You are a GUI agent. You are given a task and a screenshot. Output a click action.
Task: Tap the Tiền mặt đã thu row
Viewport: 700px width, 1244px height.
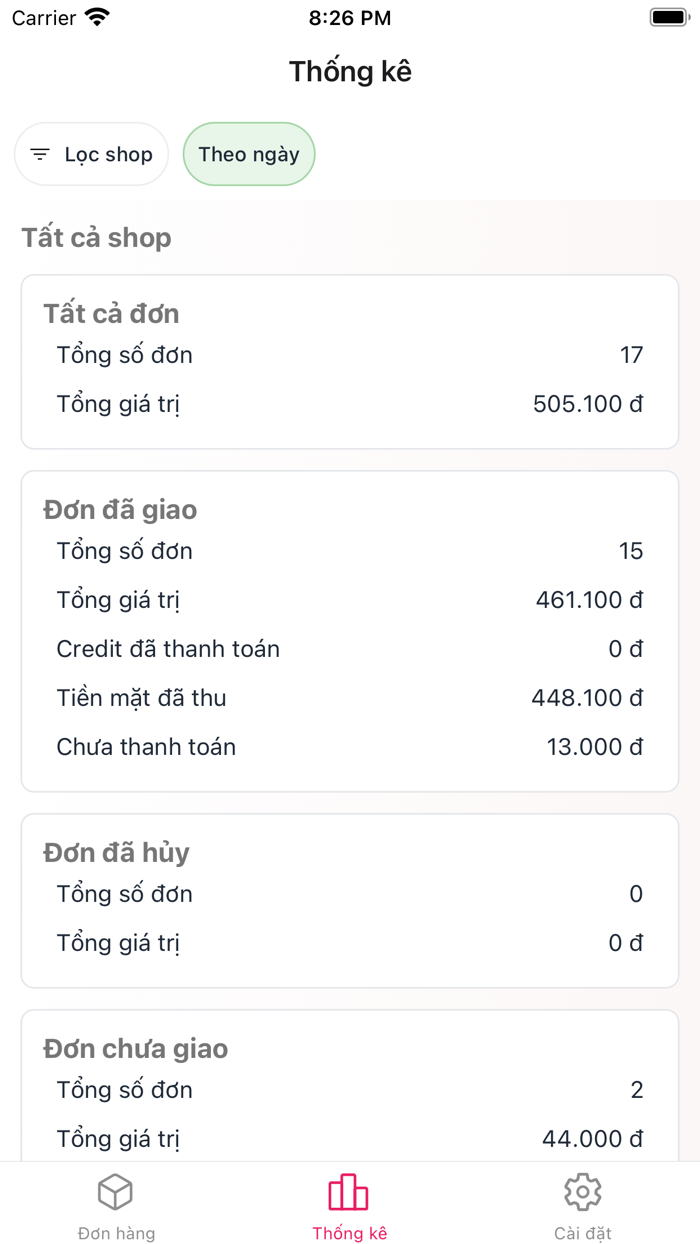pos(350,698)
